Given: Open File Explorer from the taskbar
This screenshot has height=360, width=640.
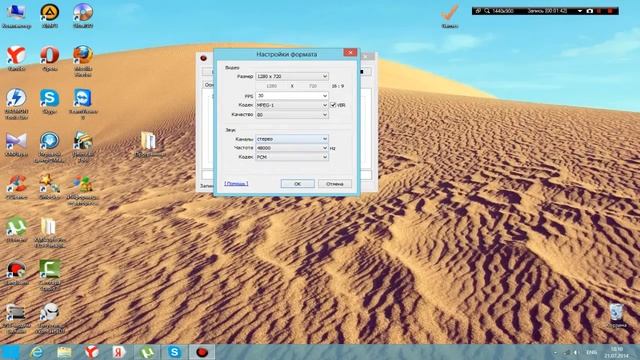Looking at the screenshot, I should (x=64, y=352).
